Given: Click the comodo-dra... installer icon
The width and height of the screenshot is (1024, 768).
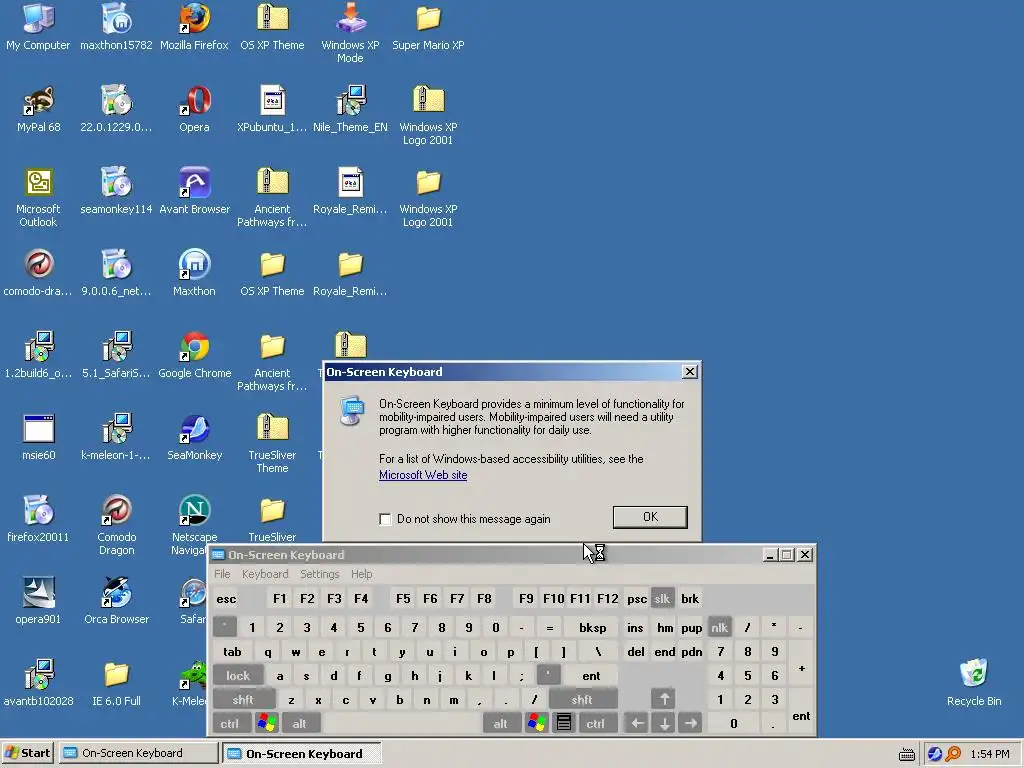Looking at the screenshot, I should (x=38, y=272).
